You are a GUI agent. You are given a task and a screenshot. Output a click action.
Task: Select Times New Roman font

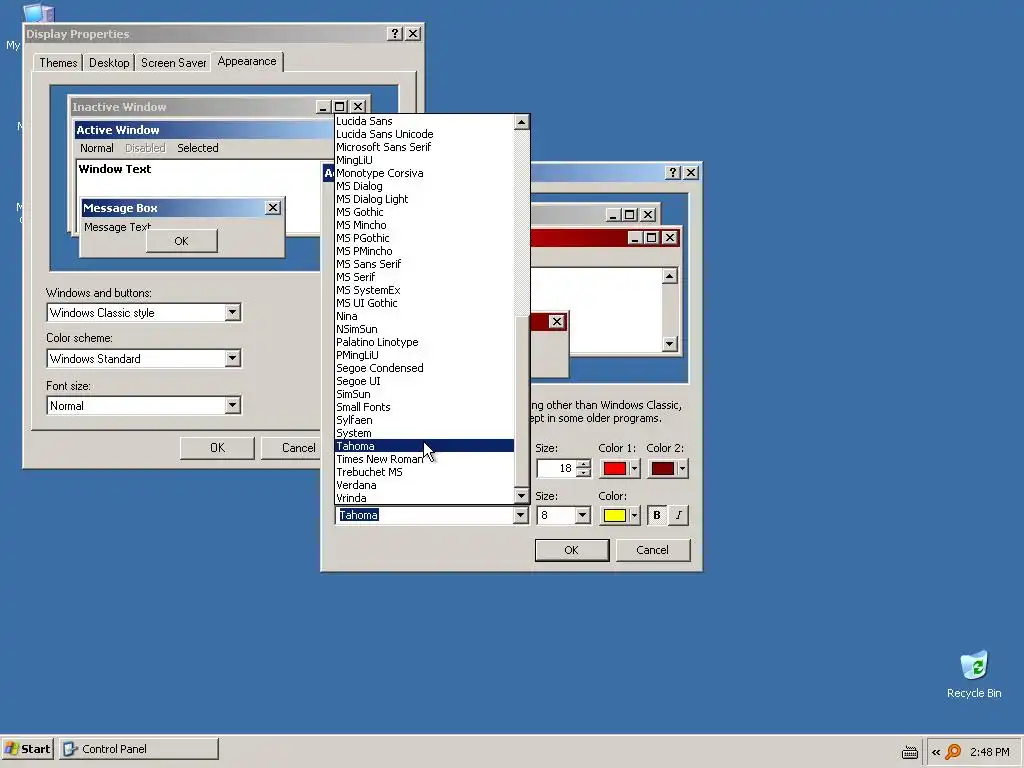tap(424, 459)
